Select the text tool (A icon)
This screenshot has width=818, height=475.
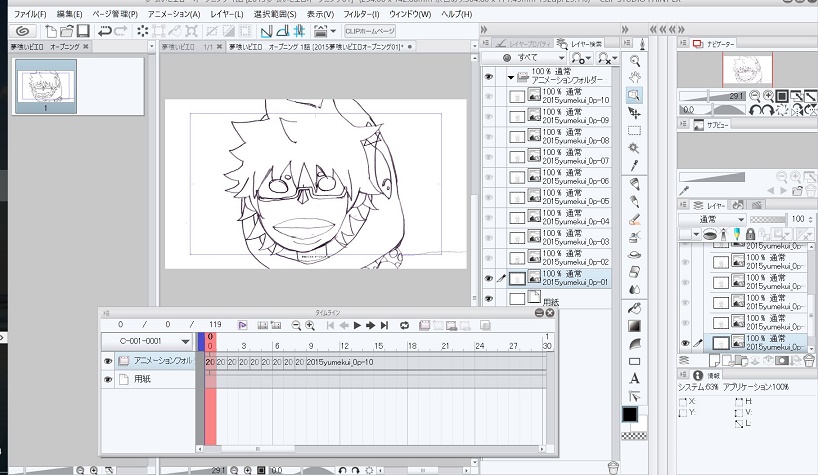click(x=634, y=379)
